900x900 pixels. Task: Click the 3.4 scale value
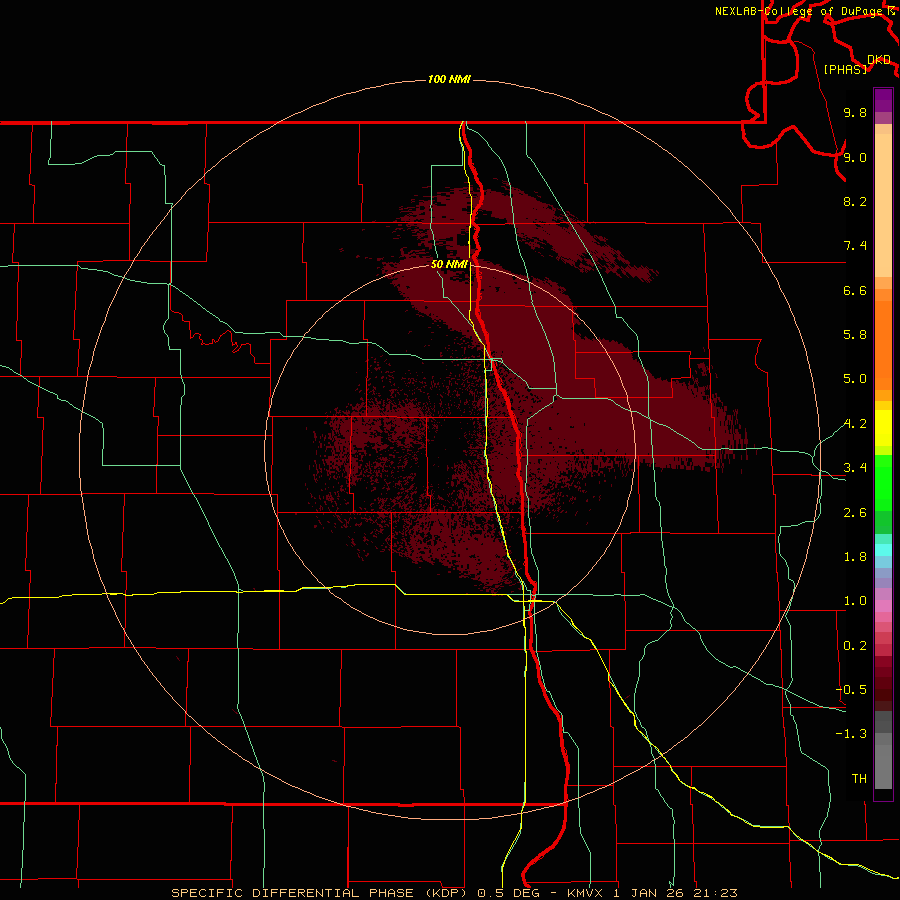pos(855,468)
